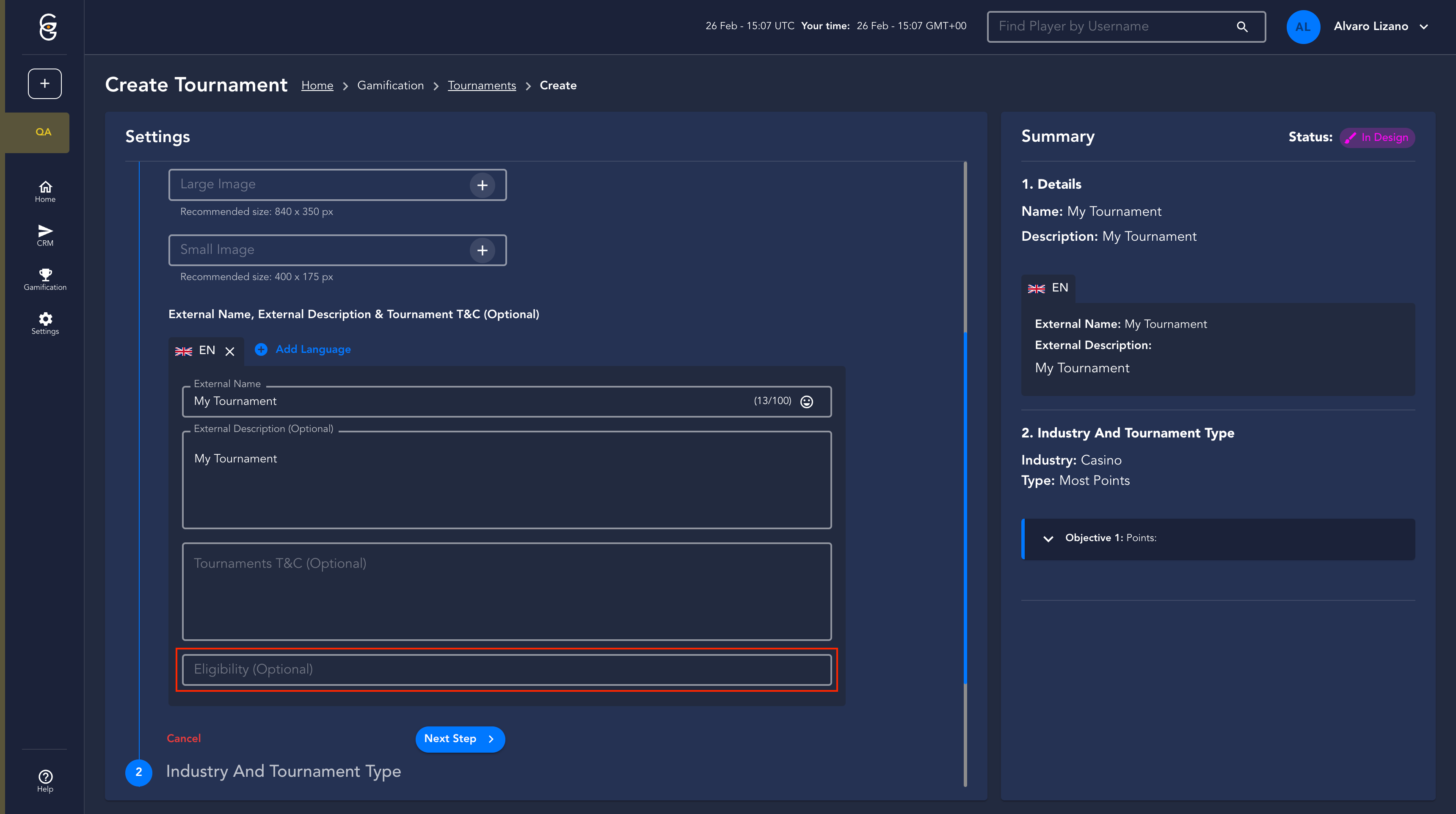
Task: Remove the EN language tab
Action: 229,351
